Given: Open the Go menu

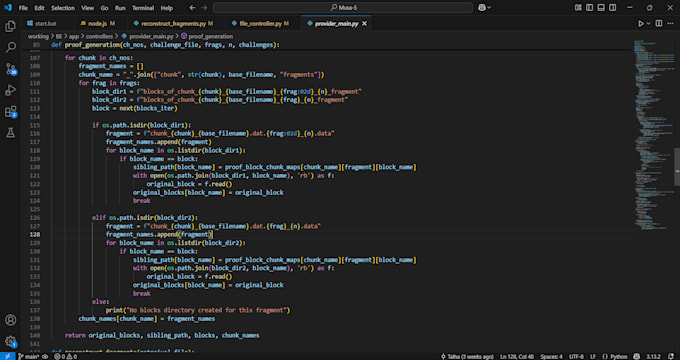Looking at the screenshot, I should tap(105, 8).
